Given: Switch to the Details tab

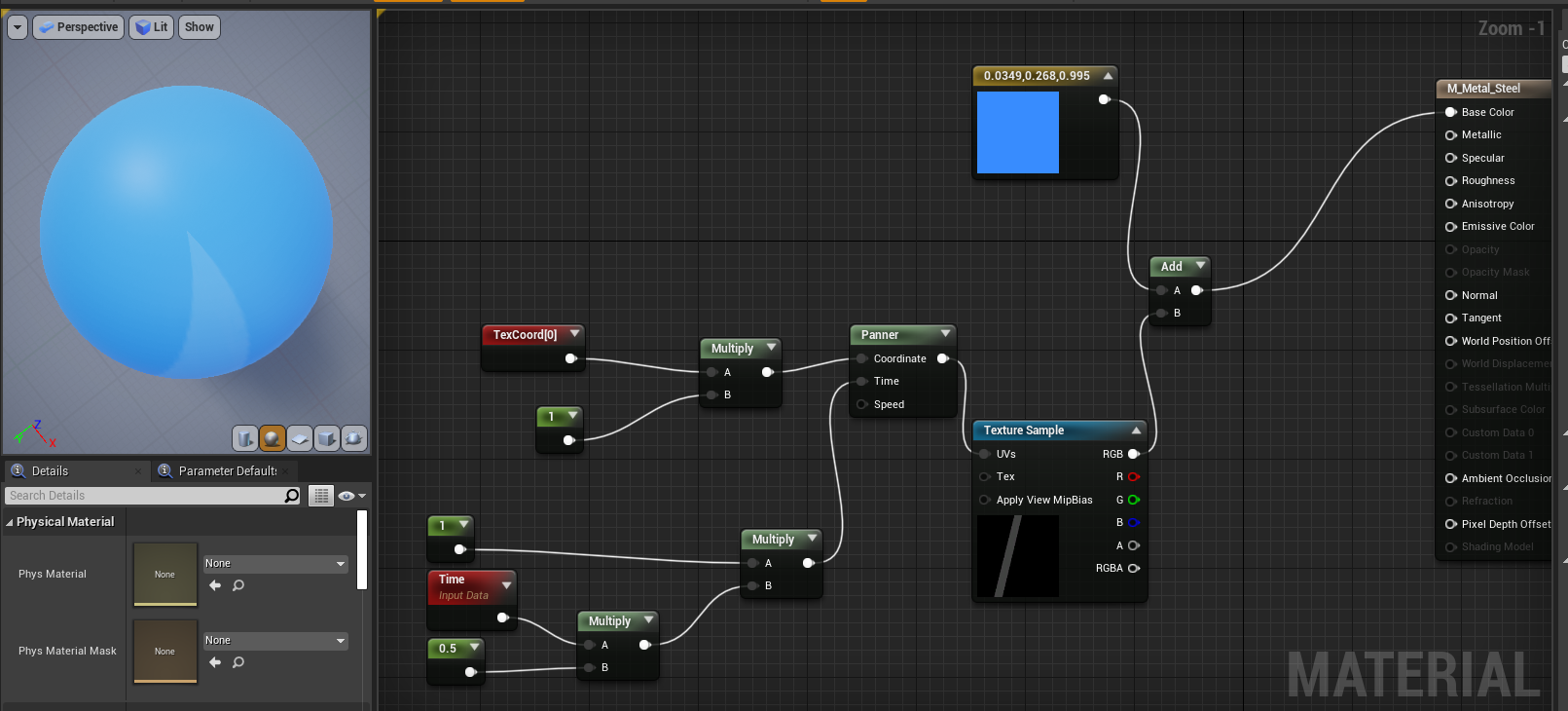Looking at the screenshot, I should click(x=76, y=470).
